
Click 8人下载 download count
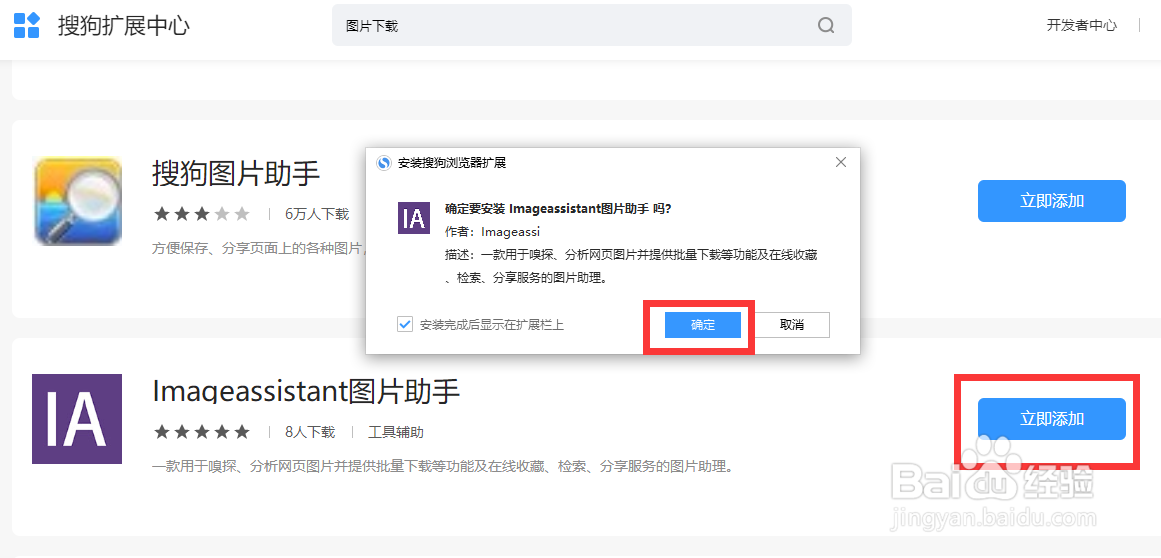tap(310, 432)
